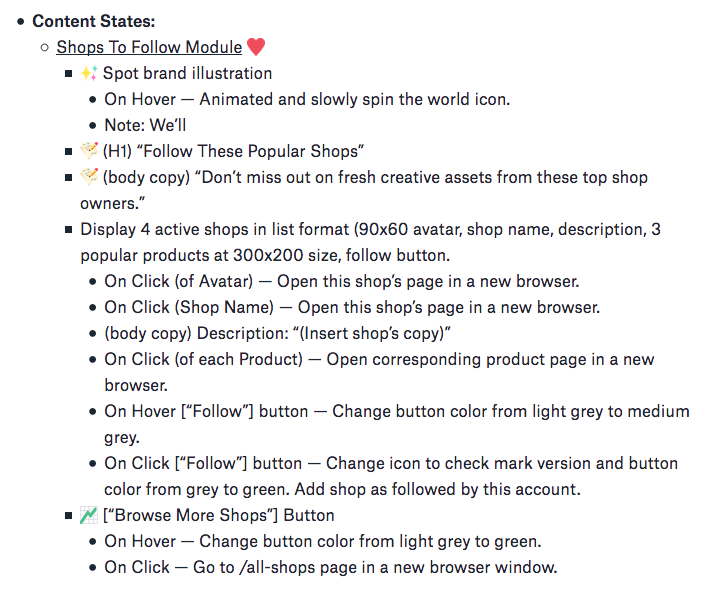This screenshot has height=598, width=716.
Task: Click chart emoji before Browse More Shops
Action: 89,515
